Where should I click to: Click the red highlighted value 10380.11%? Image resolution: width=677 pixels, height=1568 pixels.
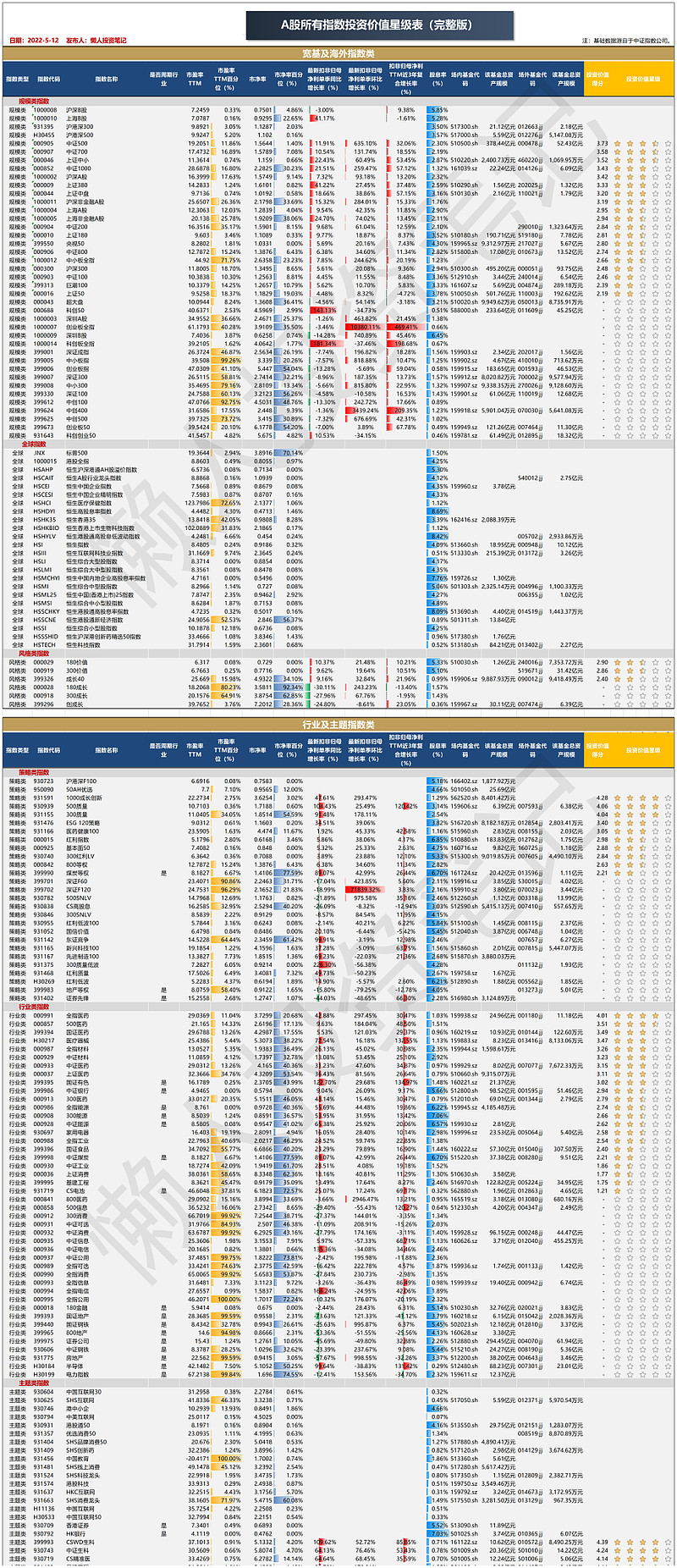365,327
